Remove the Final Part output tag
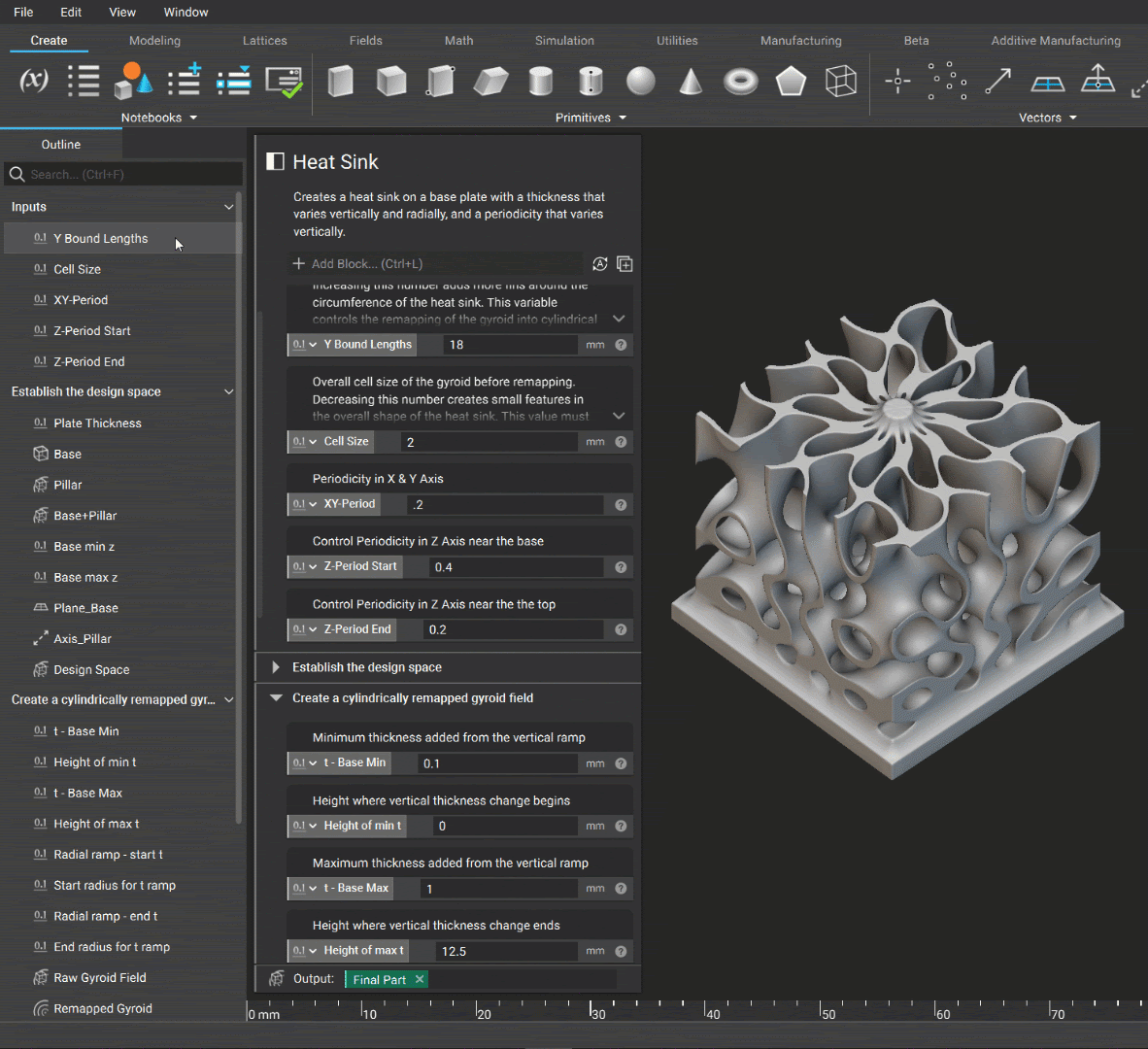Screen dimensions: 1148x1049 pos(420,979)
